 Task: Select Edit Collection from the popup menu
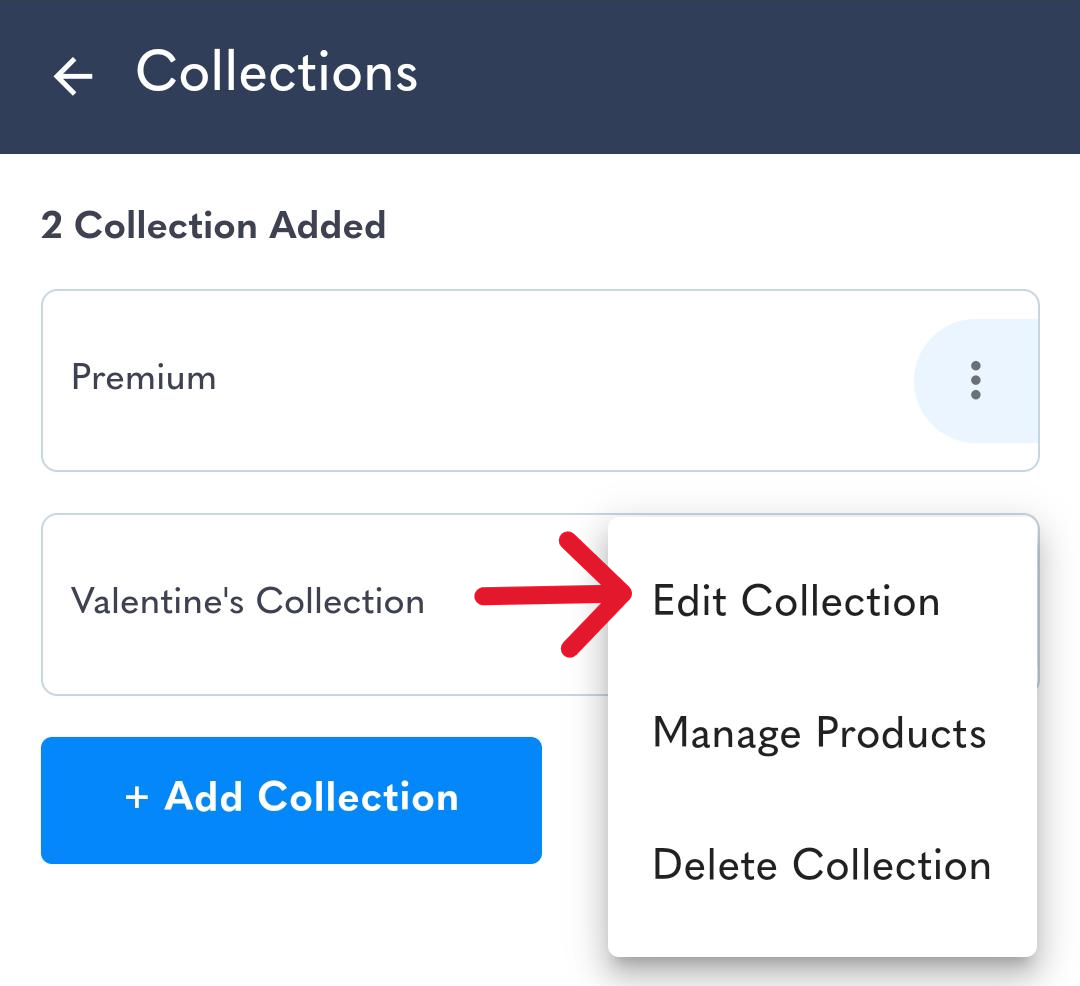pyautogui.click(x=796, y=600)
